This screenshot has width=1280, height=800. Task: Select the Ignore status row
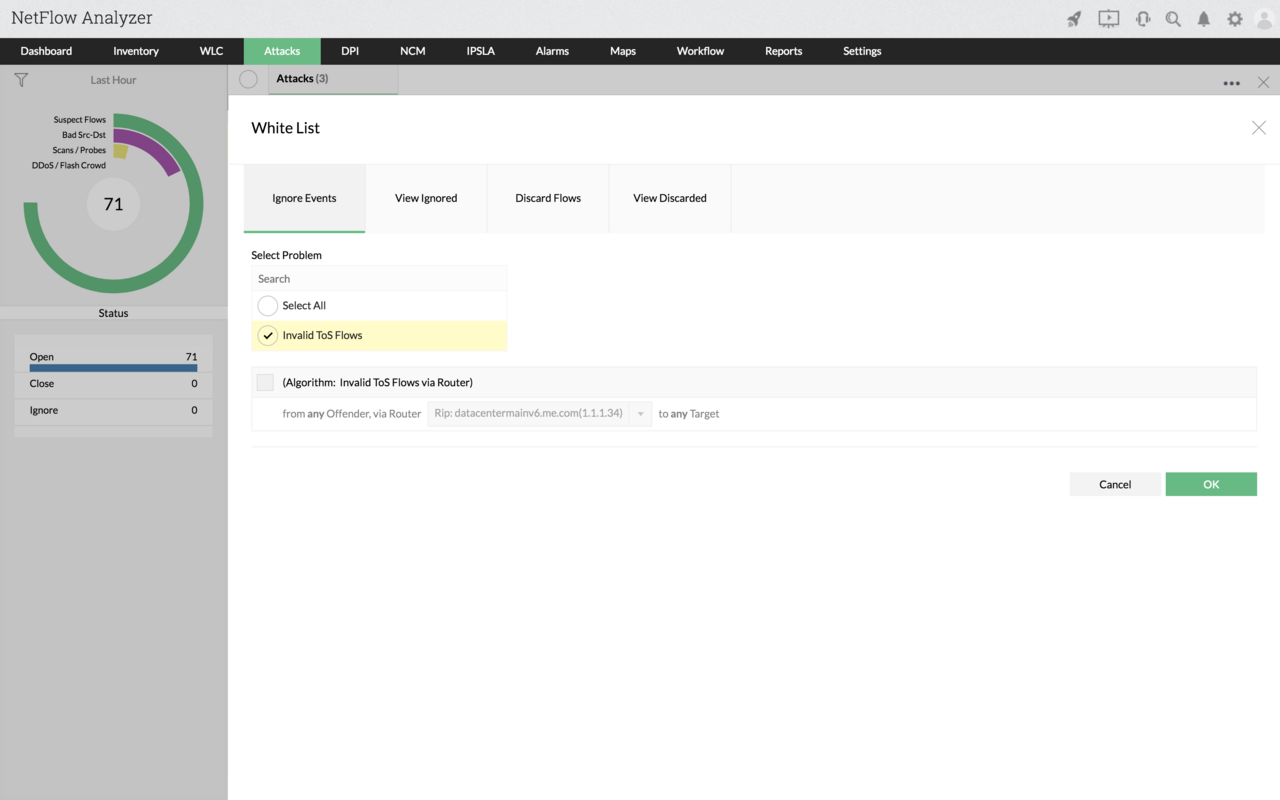coord(113,411)
